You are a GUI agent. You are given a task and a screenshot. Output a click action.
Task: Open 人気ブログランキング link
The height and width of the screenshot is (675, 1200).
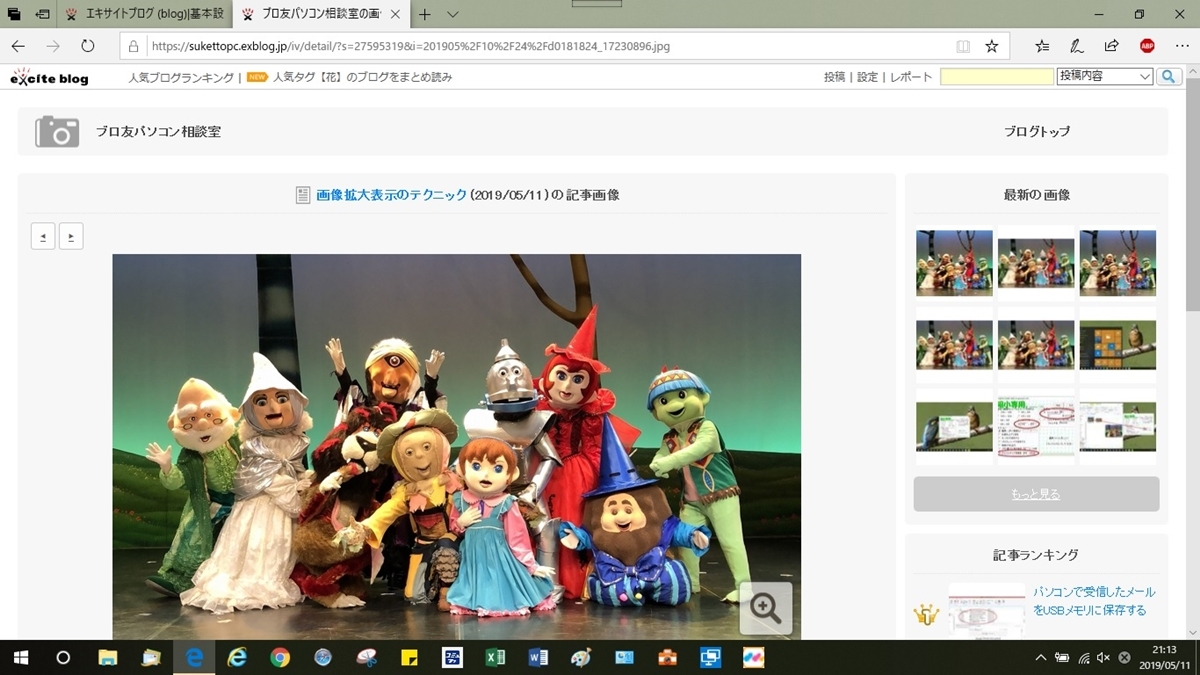pyautogui.click(x=181, y=77)
